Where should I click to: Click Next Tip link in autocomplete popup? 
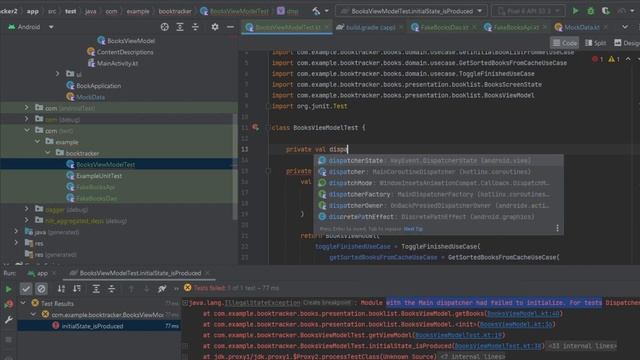coord(413,229)
